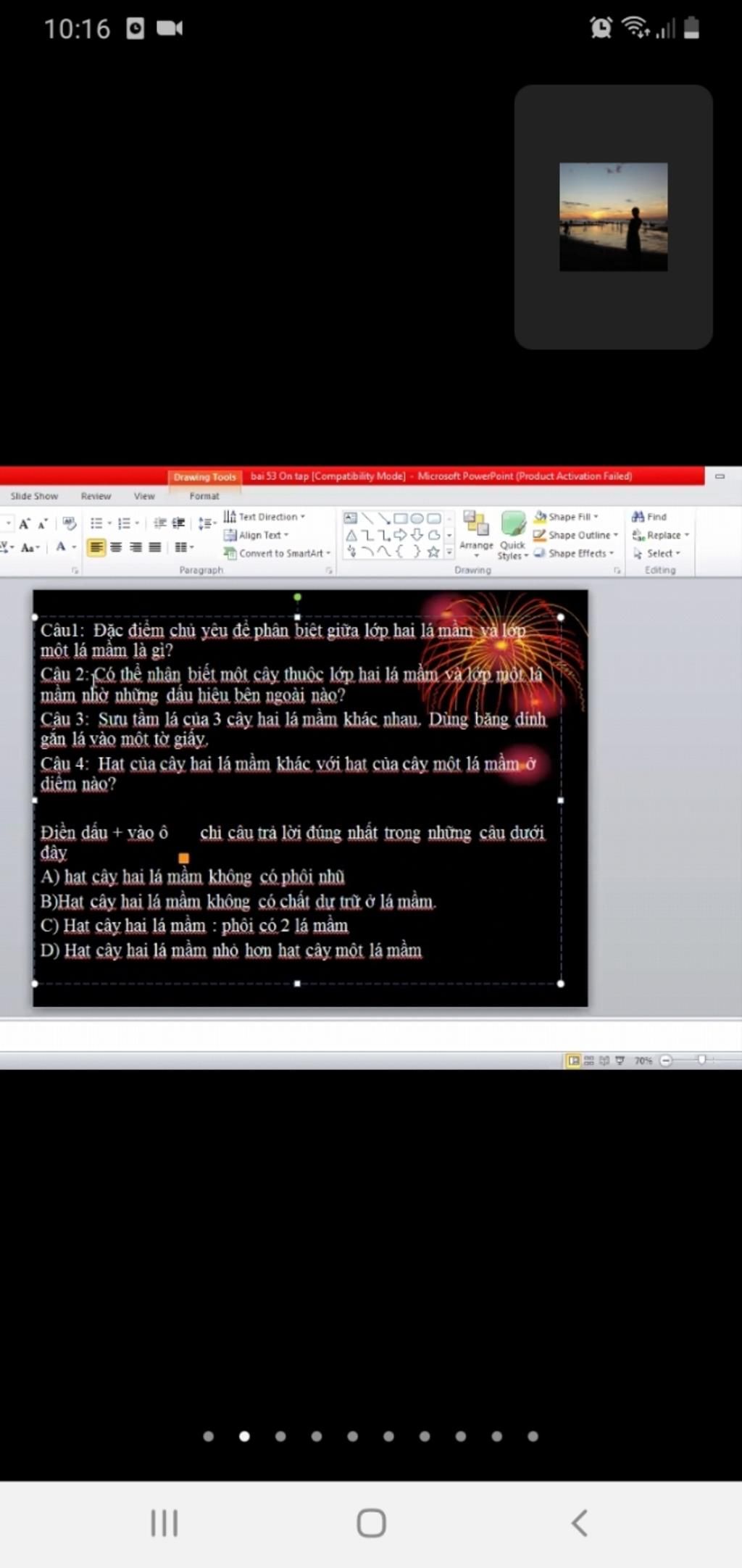Switch to Normal view in status bar
742x1568 pixels.
pos(573,1061)
